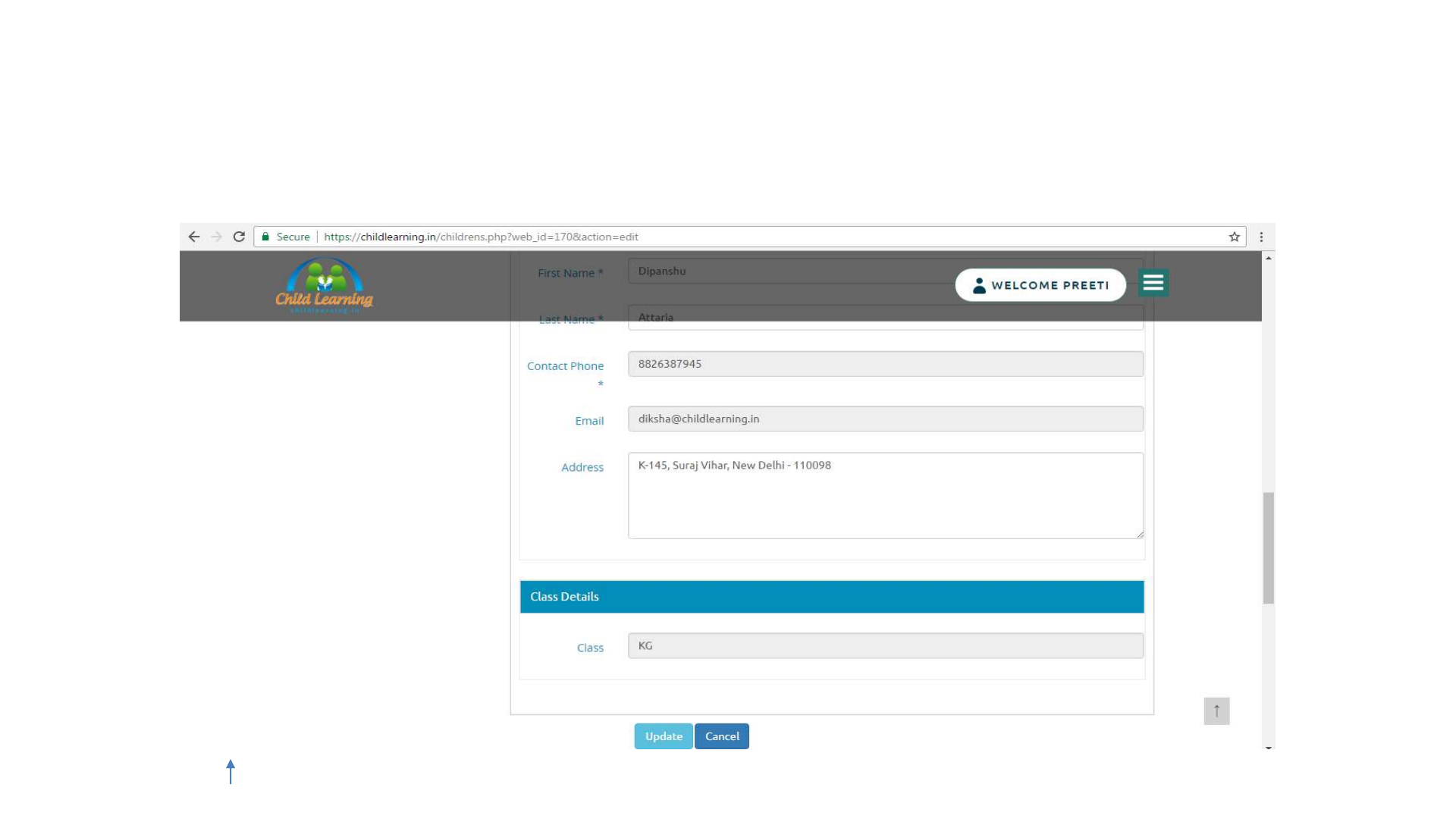The height and width of the screenshot is (819, 1456).
Task: Focus the Address text area
Action: (885, 496)
